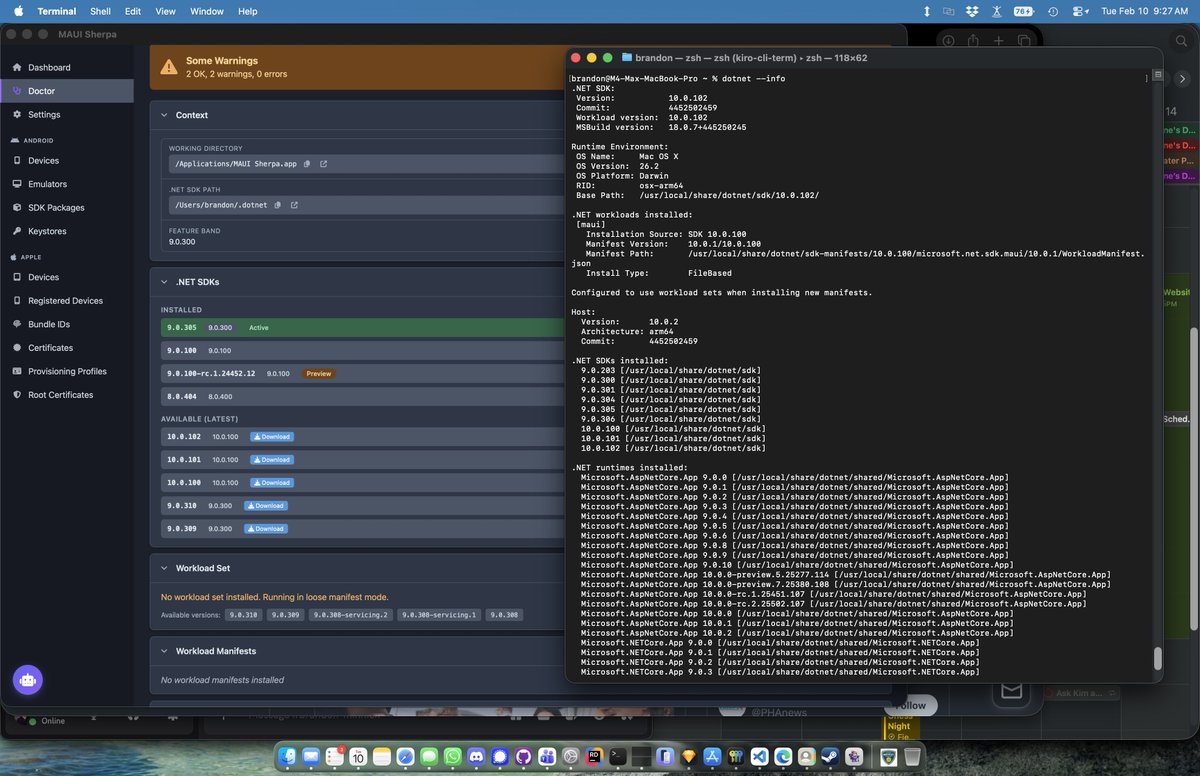Image resolution: width=1200 pixels, height=776 pixels.
Task: Collapse the Workload Set section
Action: [x=165, y=568]
